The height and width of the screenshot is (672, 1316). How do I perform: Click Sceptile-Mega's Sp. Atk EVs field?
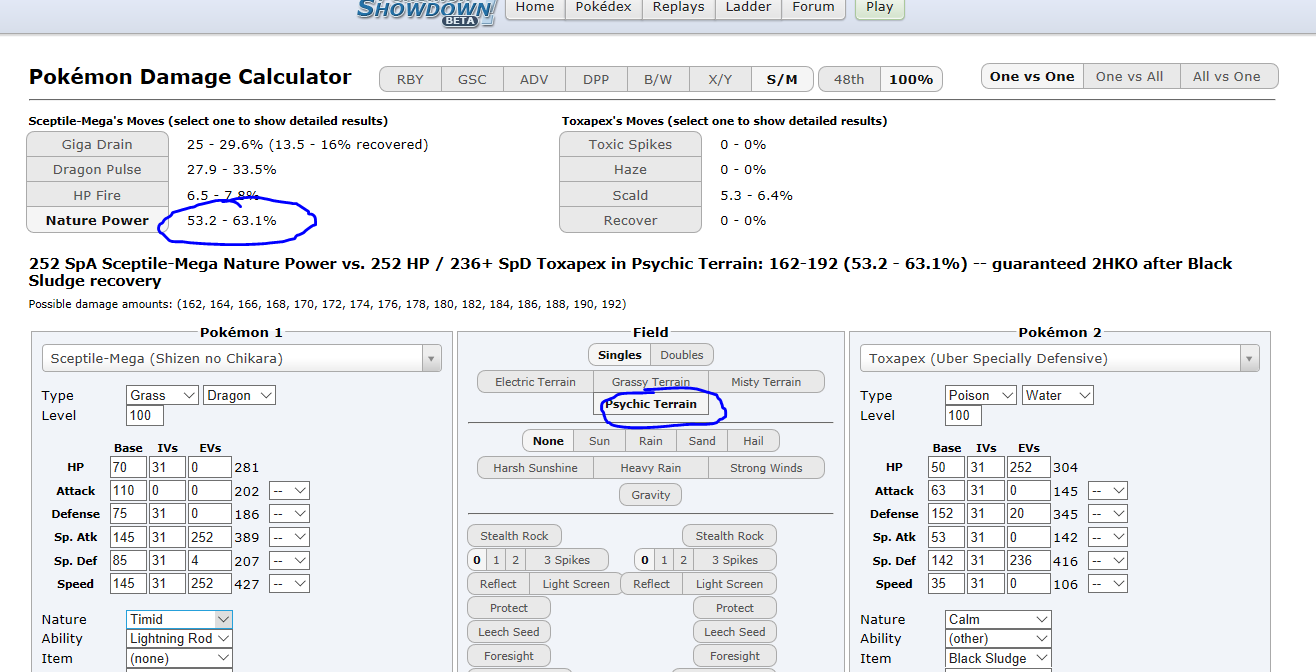tap(209, 538)
